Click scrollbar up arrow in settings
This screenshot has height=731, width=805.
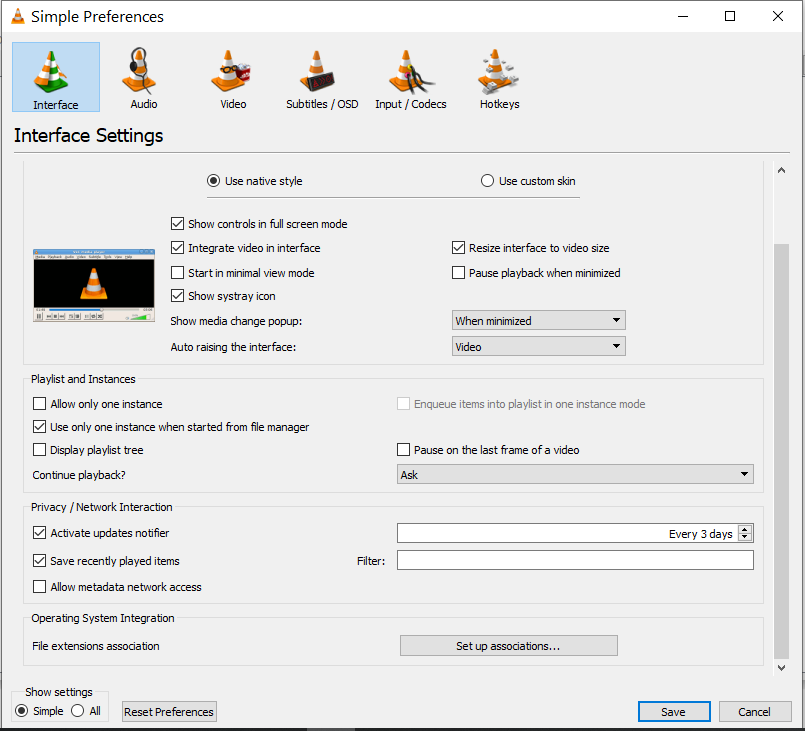[781, 170]
